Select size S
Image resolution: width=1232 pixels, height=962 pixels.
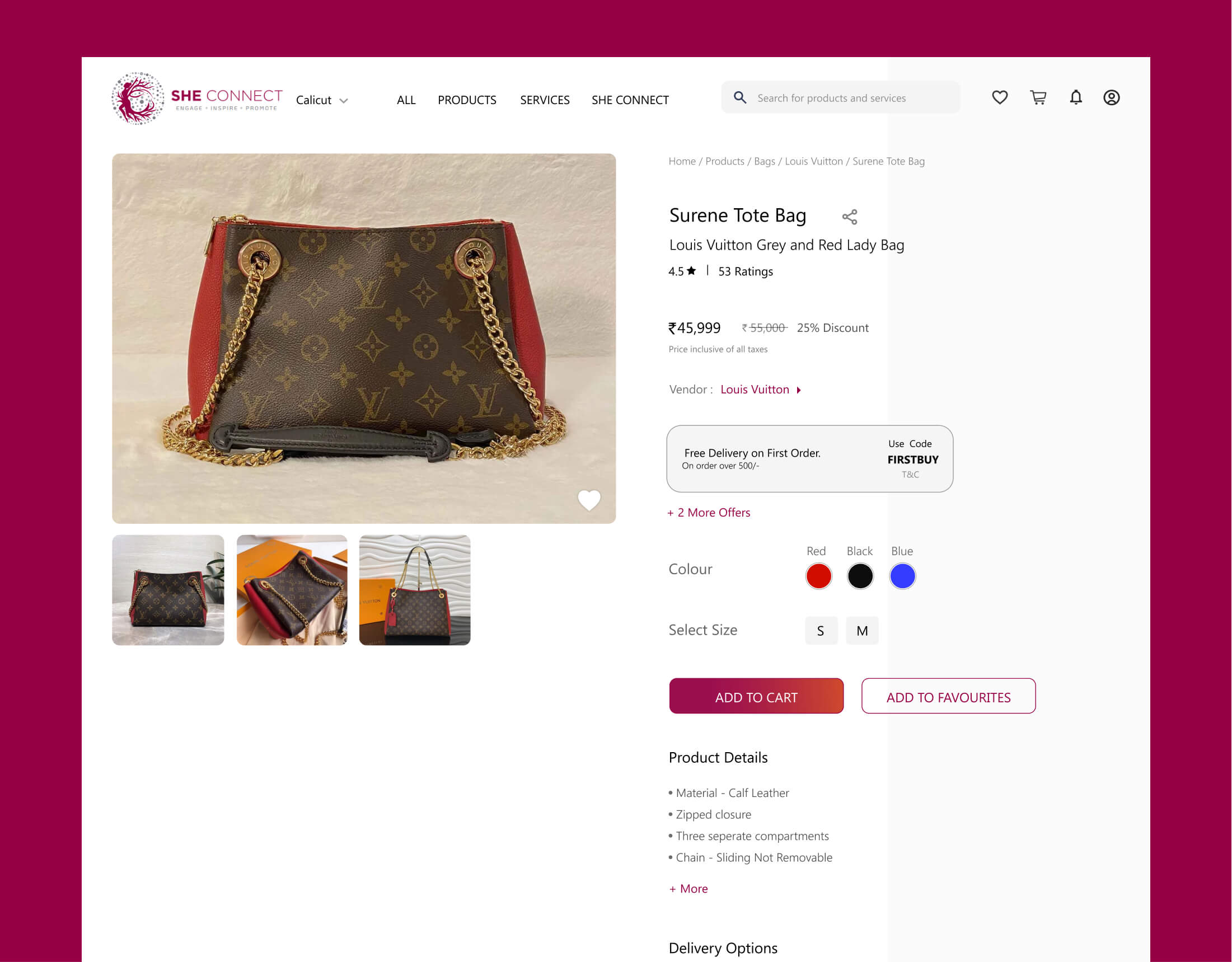[821, 631]
